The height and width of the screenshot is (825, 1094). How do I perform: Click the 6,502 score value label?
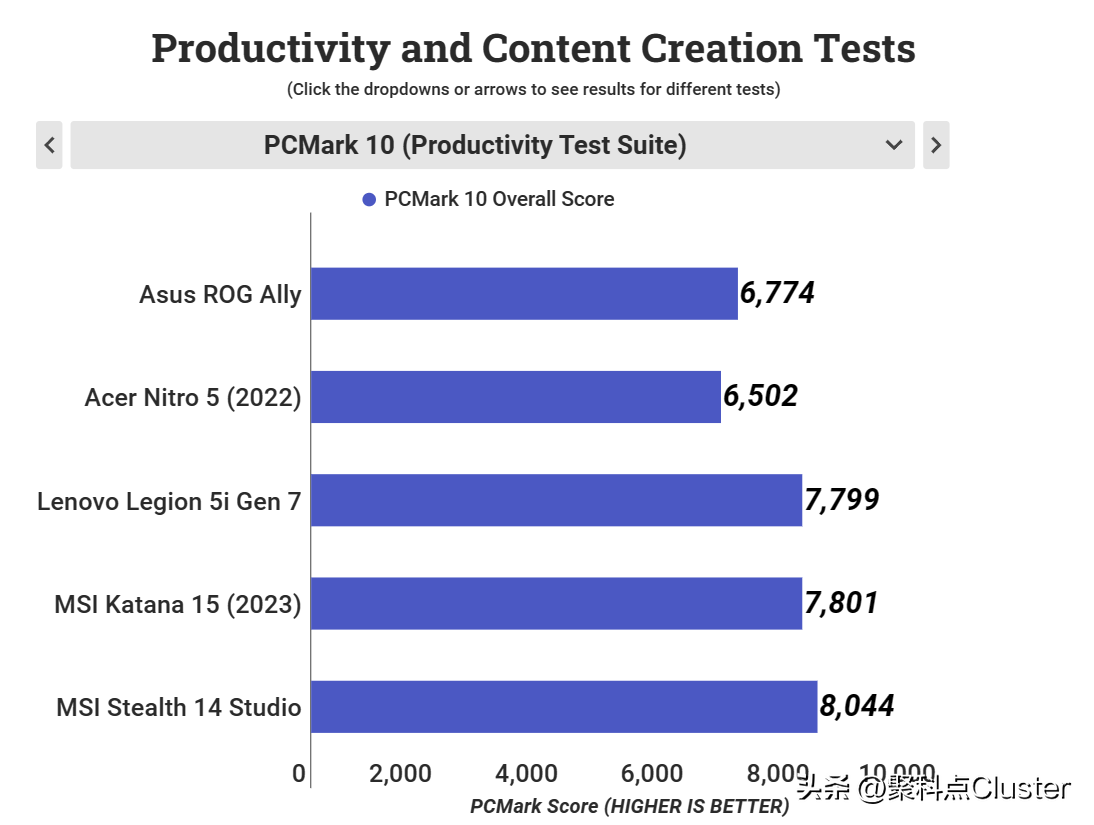[x=760, y=396]
